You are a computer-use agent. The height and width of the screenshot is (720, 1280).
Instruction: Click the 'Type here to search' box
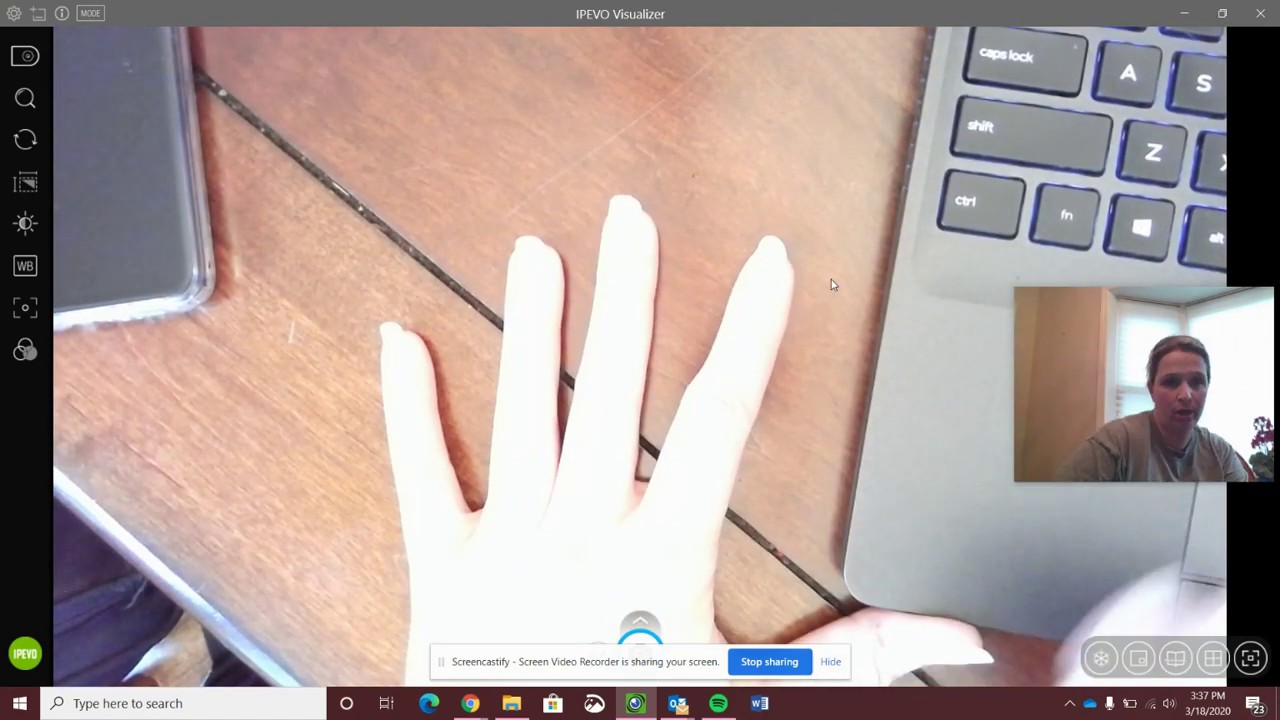183,703
